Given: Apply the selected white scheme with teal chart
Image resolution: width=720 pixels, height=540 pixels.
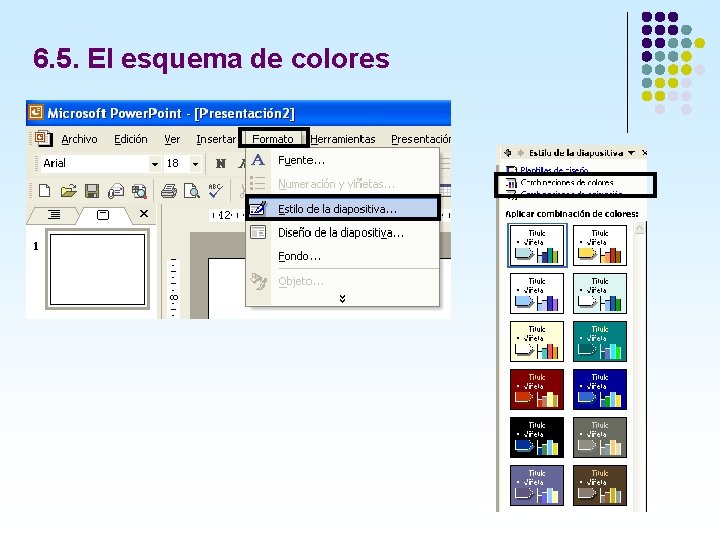Looking at the screenshot, I should 537,246.
